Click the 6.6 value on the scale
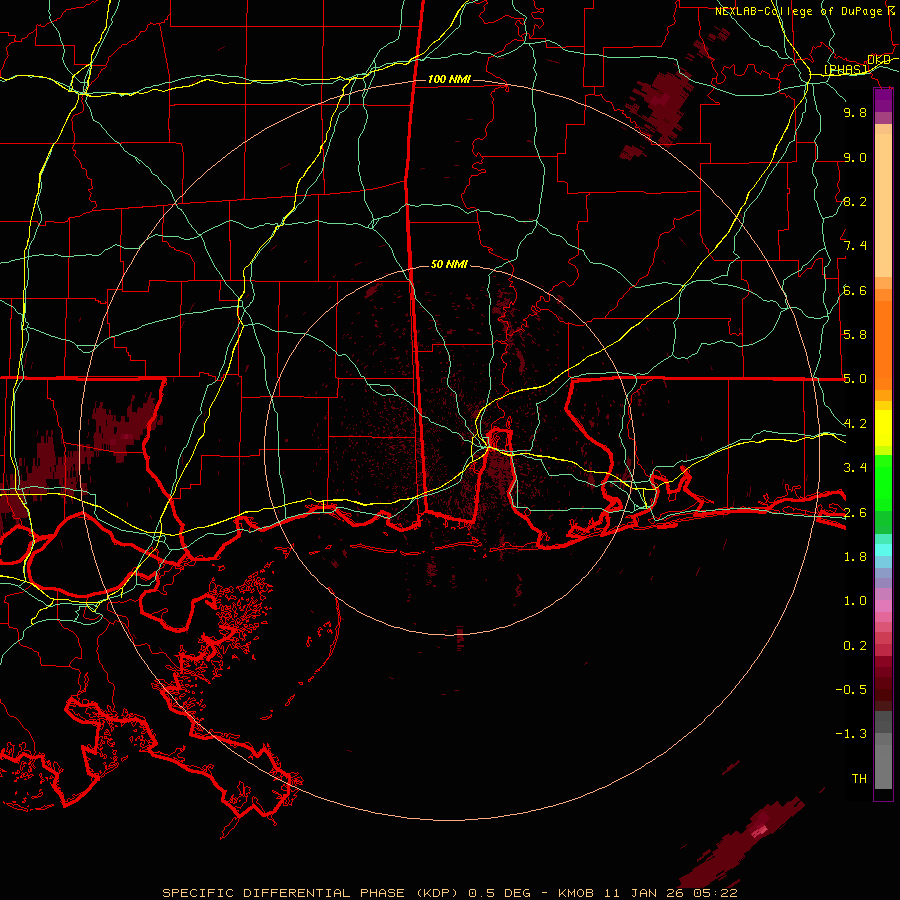Viewport: 900px width, 900px height. pyautogui.click(x=855, y=290)
